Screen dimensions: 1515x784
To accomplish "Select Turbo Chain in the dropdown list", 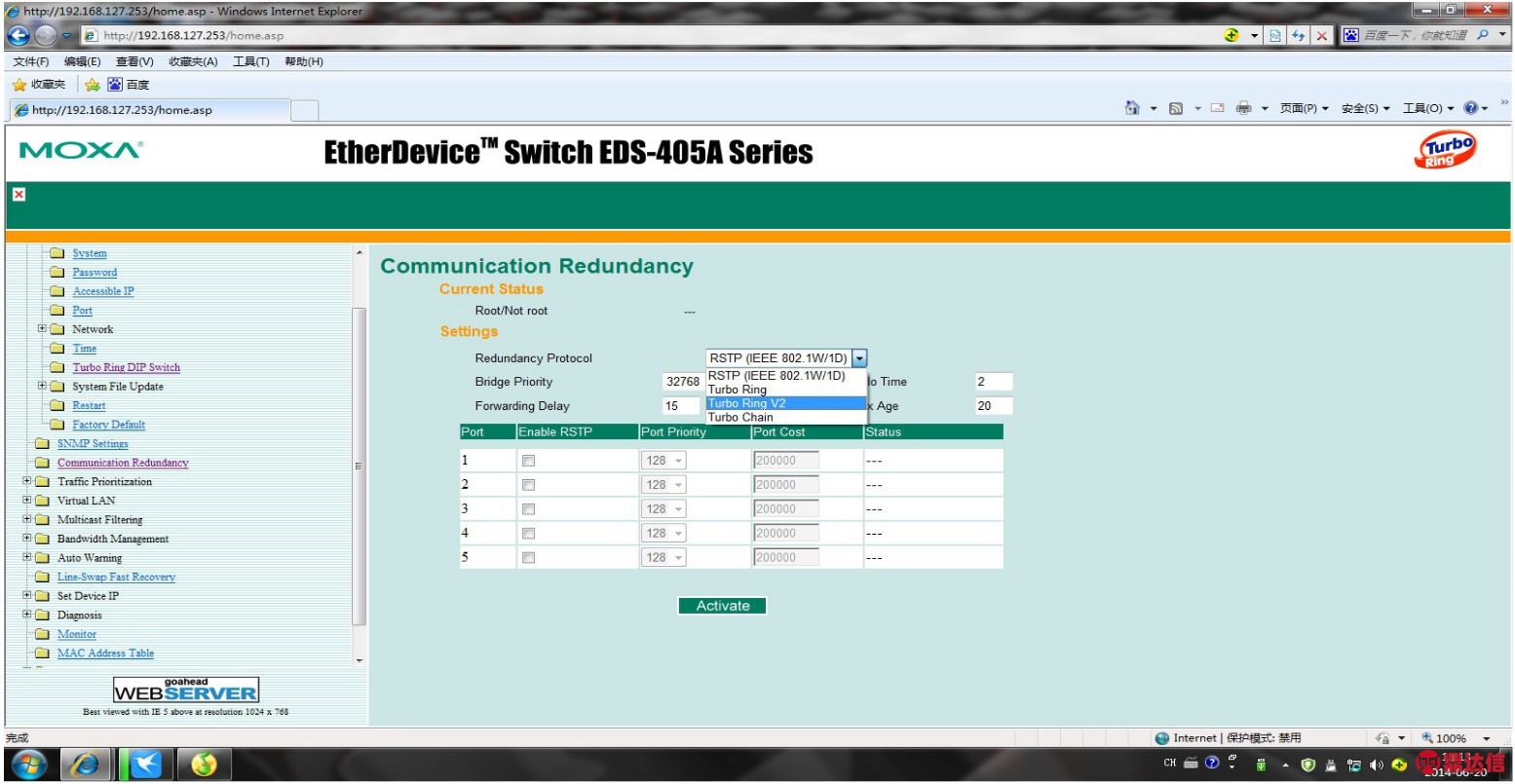I will 785,417.
